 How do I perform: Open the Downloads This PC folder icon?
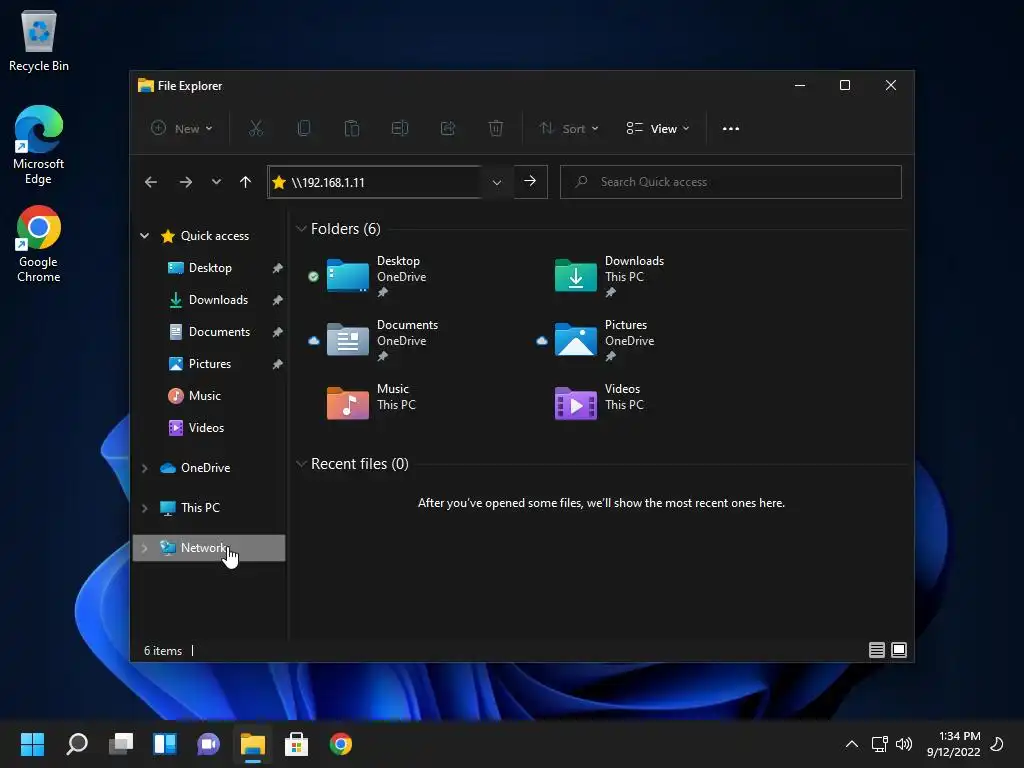tap(575, 276)
